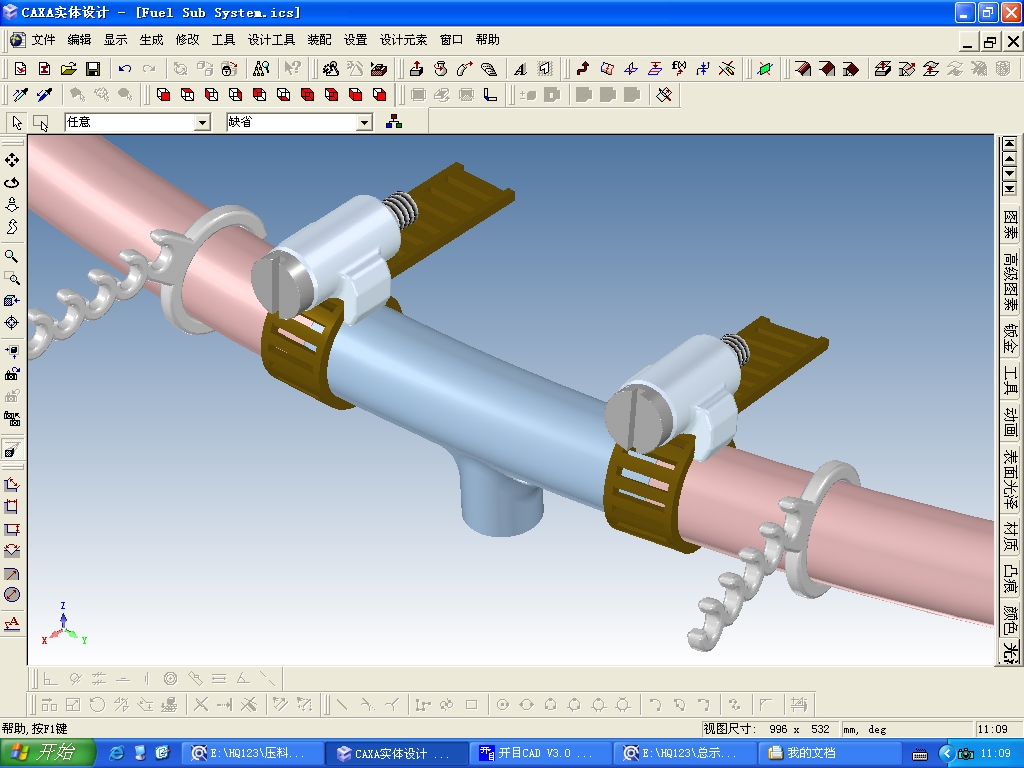Click the 3D text letter A icon
The width and height of the screenshot is (1024, 768).
pyautogui.click(x=520, y=69)
